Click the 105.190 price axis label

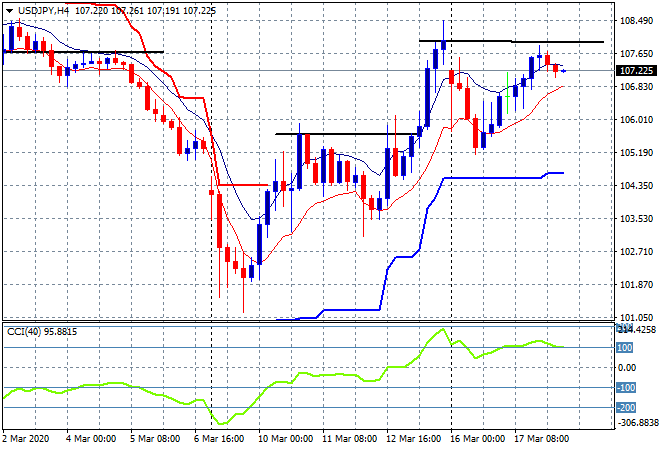coord(636,153)
